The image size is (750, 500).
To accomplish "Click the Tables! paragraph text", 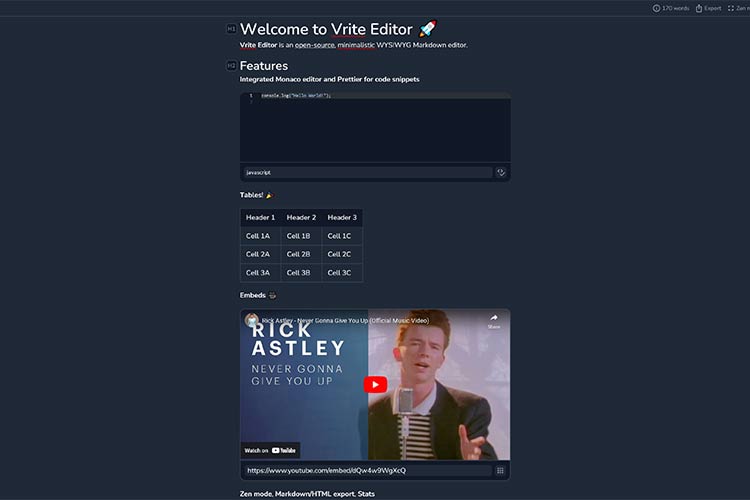I will click(x=256, y=195).
